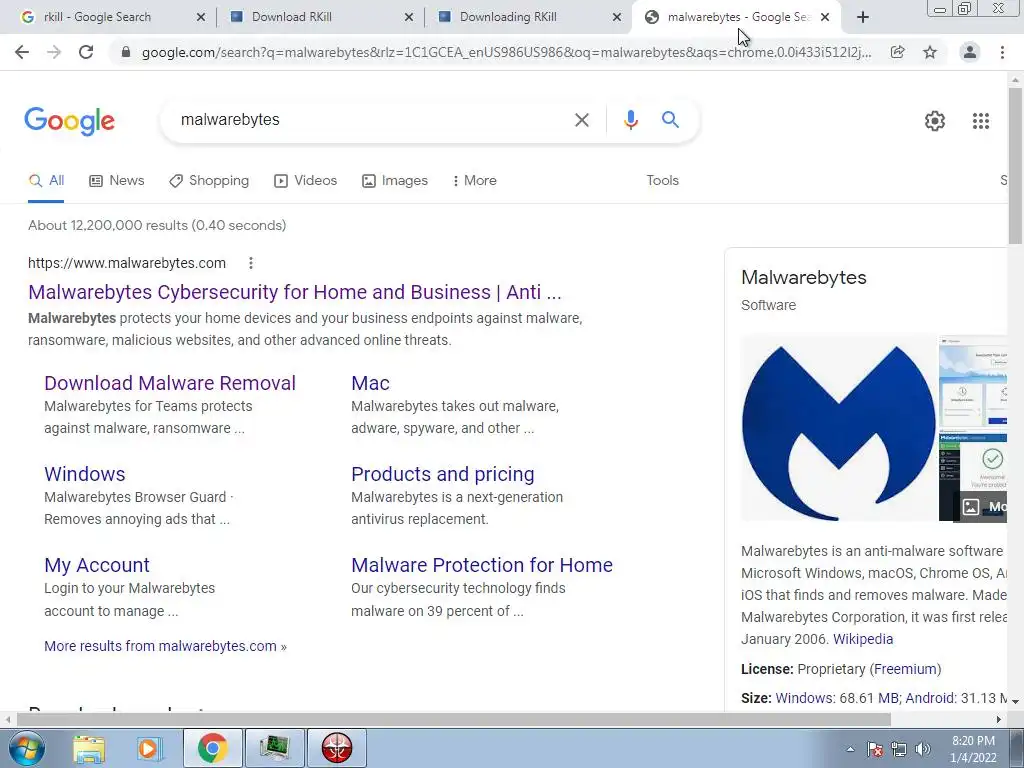The width and height of the screenshot is (1024, 768).
Task: Open Malwarebytes Cybersecurity for Home and Business result
Action: coord(295,292)
